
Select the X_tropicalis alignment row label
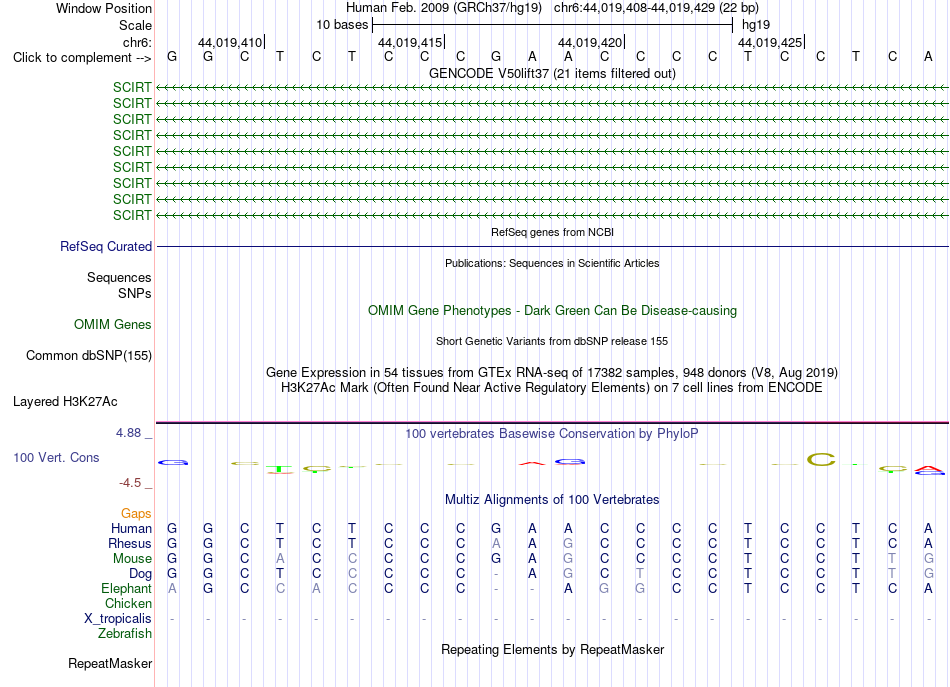click(x=118, y=619)
